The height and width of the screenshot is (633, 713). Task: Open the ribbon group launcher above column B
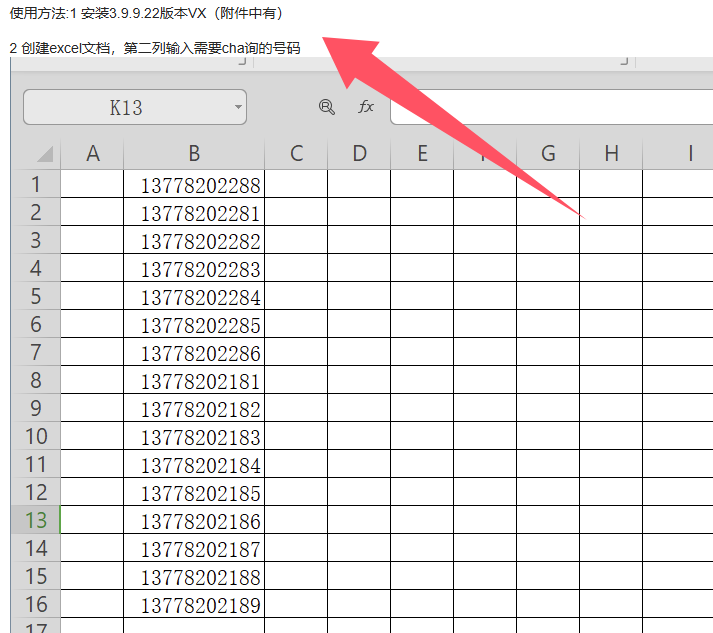click(x=242, y=62)
